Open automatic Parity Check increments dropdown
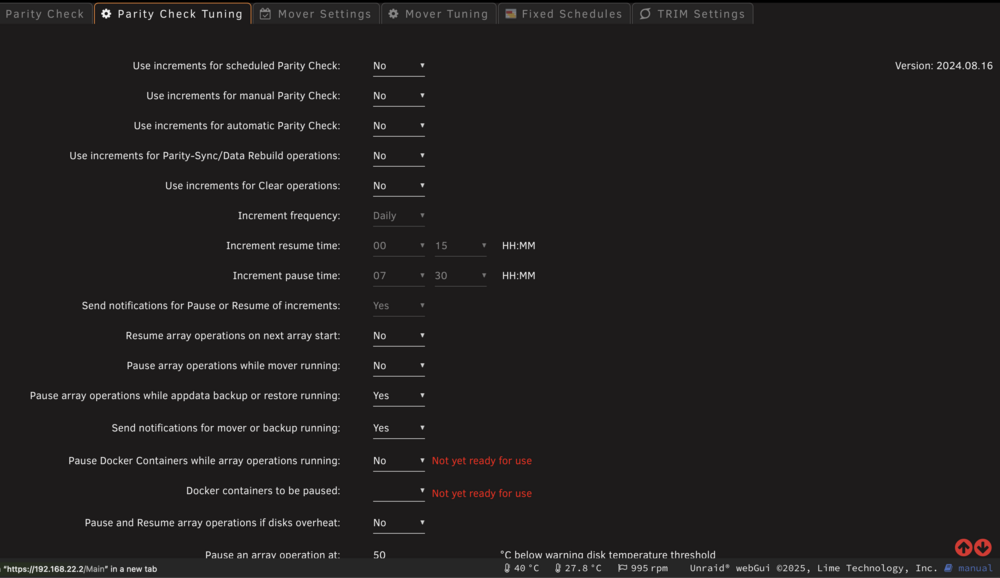 [x=399, y=126]
